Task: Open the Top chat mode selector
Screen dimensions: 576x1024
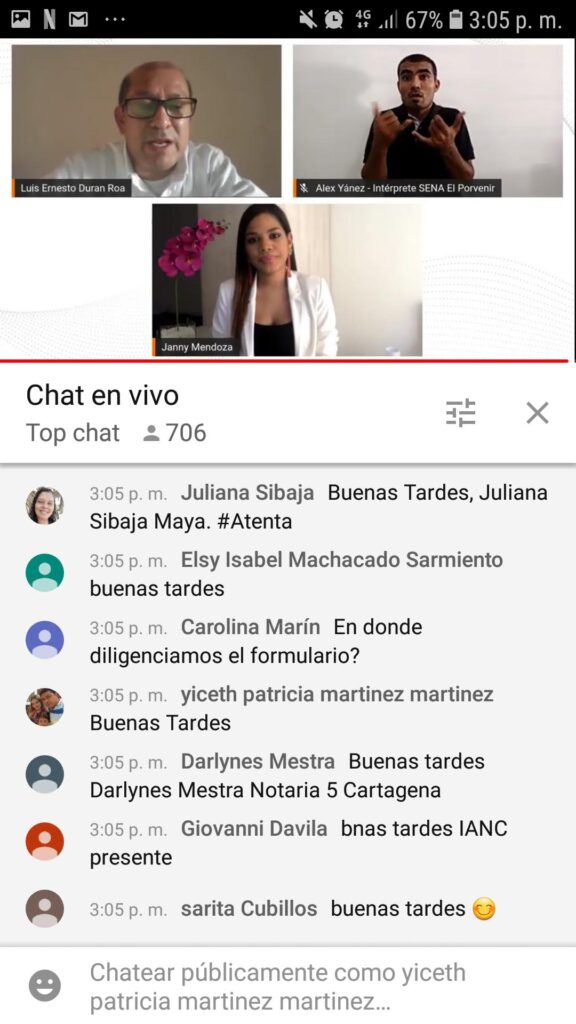Action: click(x=72, y=433)
